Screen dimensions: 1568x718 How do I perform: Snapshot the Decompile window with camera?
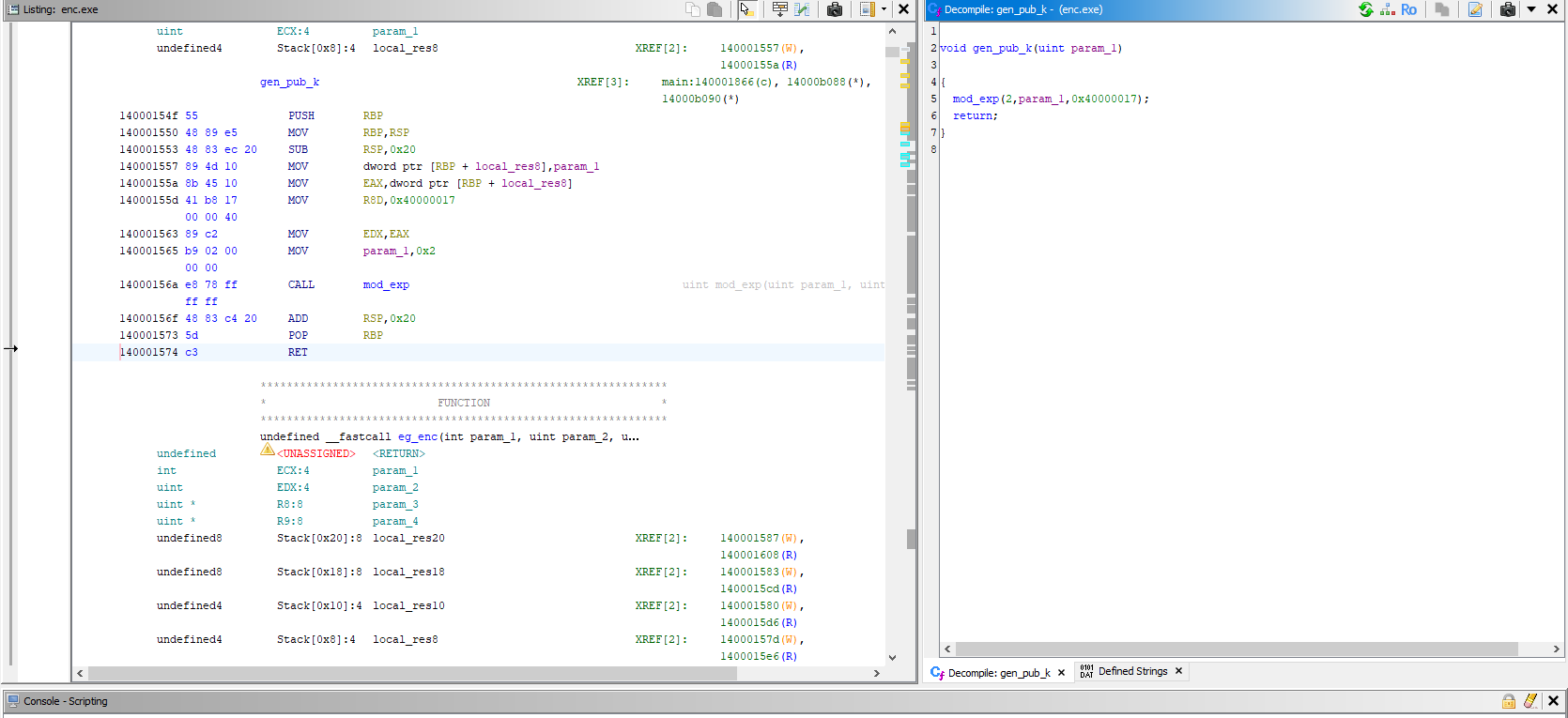point(1507,9)
